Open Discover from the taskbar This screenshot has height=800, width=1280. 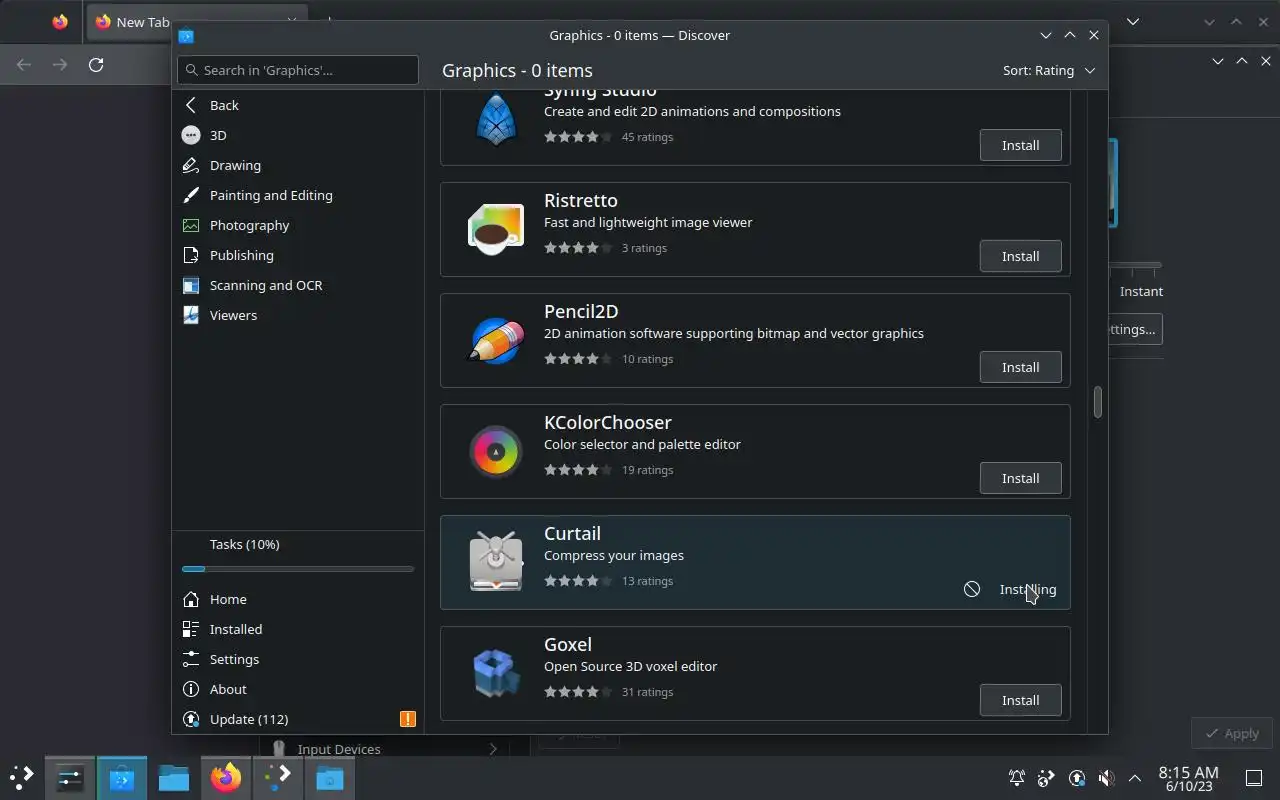click(x=122, y=777)
